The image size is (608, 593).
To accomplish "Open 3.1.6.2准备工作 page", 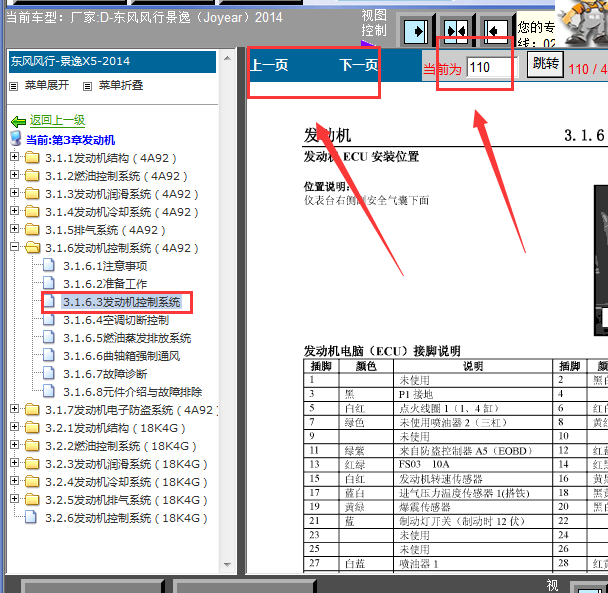I will click(x=105, y=284).
